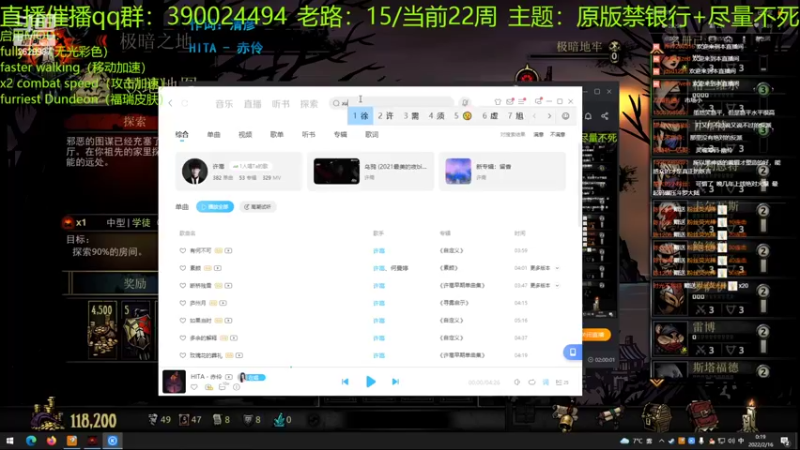Open the bell icon in the window behind
Viewport: 800px width, 450px height.
(588, 116)
